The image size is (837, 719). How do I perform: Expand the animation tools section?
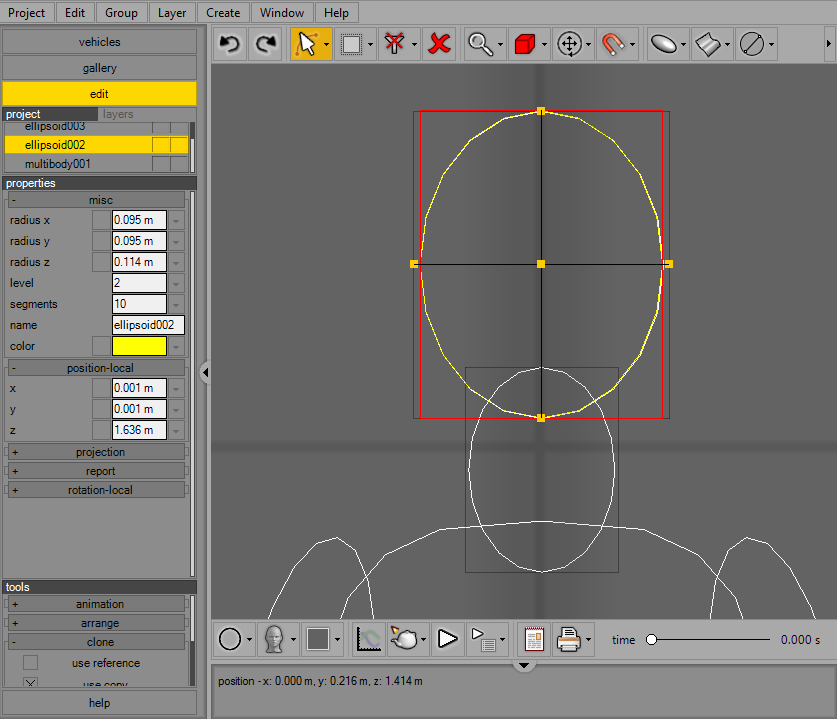97,604
